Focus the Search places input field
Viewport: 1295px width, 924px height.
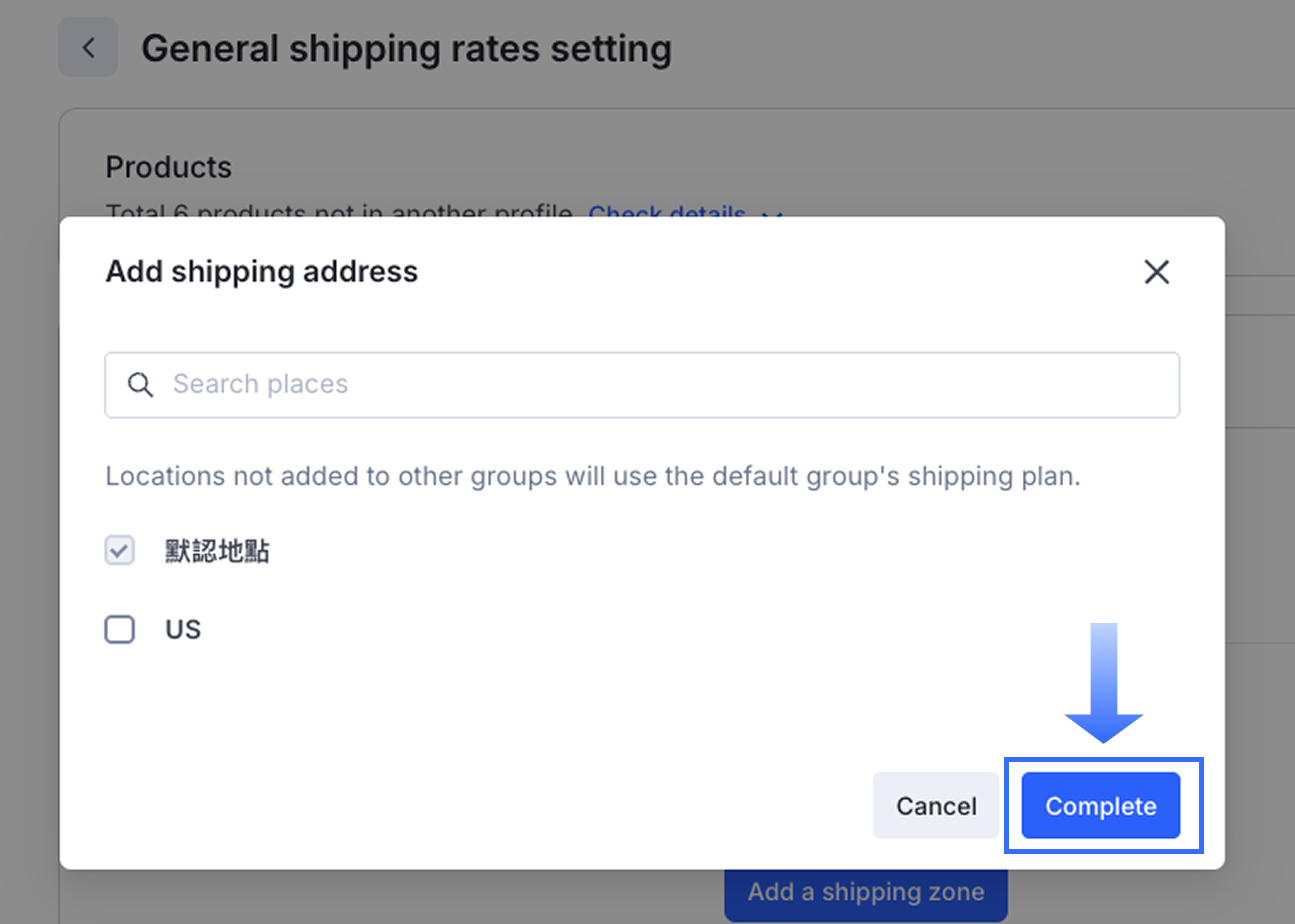(660, 385)
